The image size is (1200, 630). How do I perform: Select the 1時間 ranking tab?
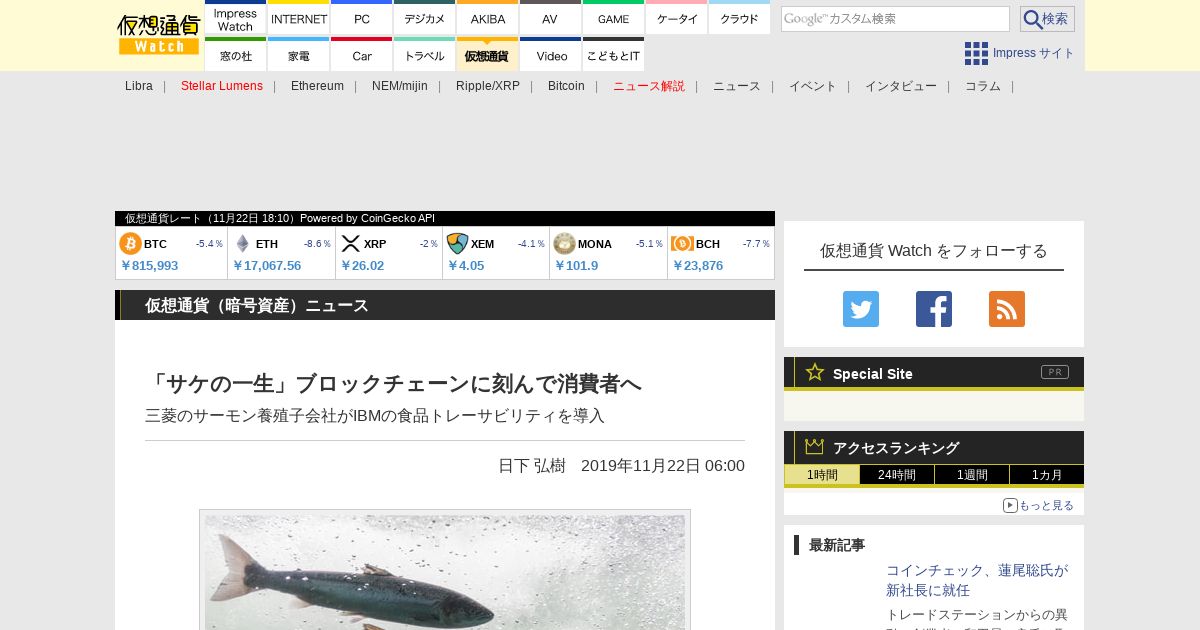822,475
